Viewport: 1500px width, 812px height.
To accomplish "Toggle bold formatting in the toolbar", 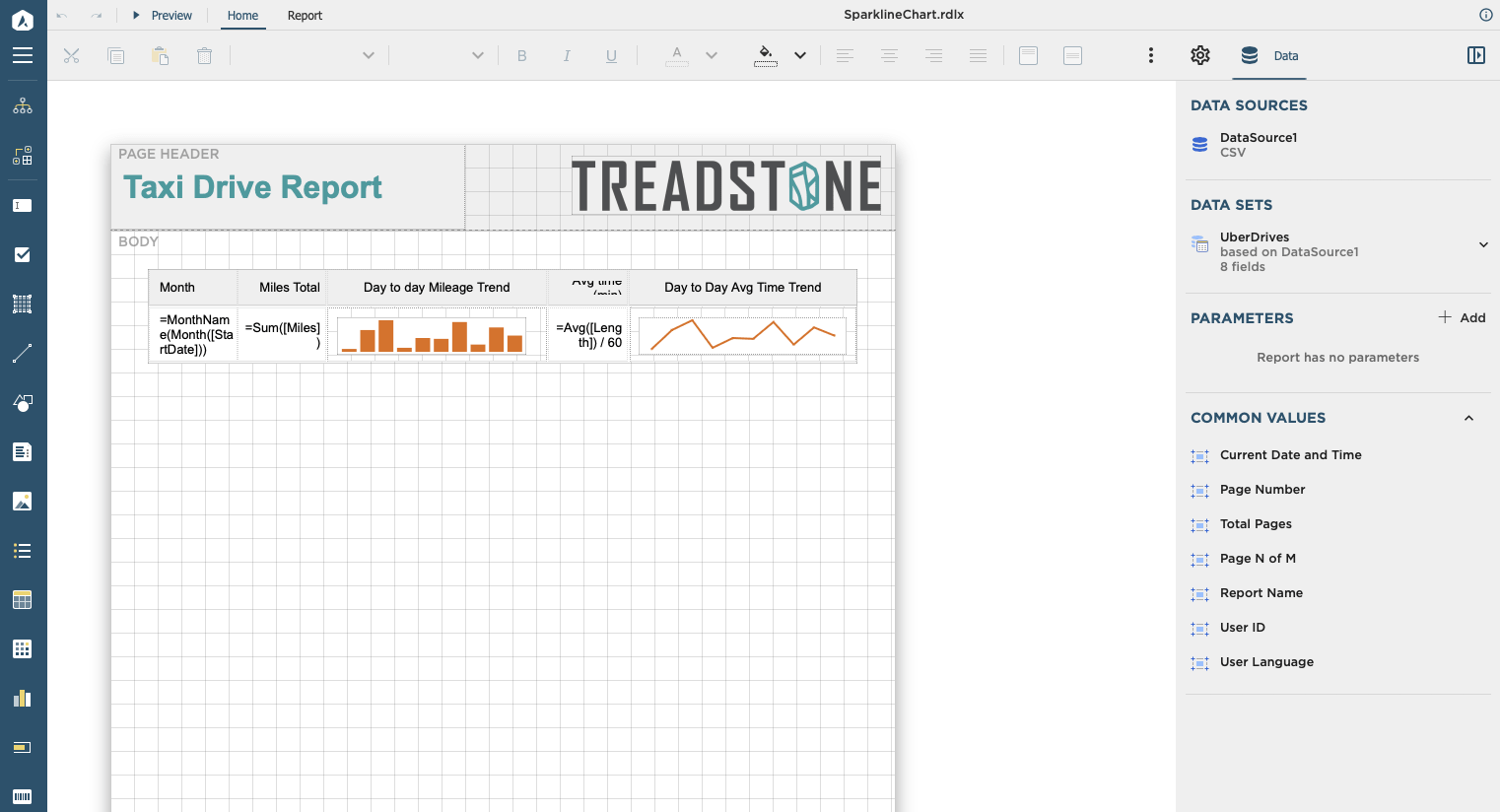I will (521, 55).
